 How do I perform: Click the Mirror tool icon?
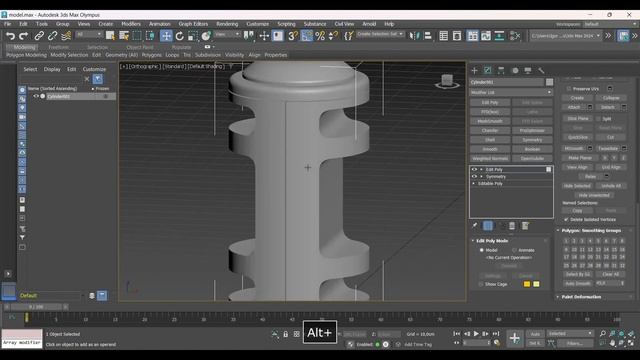coord(414,36)
